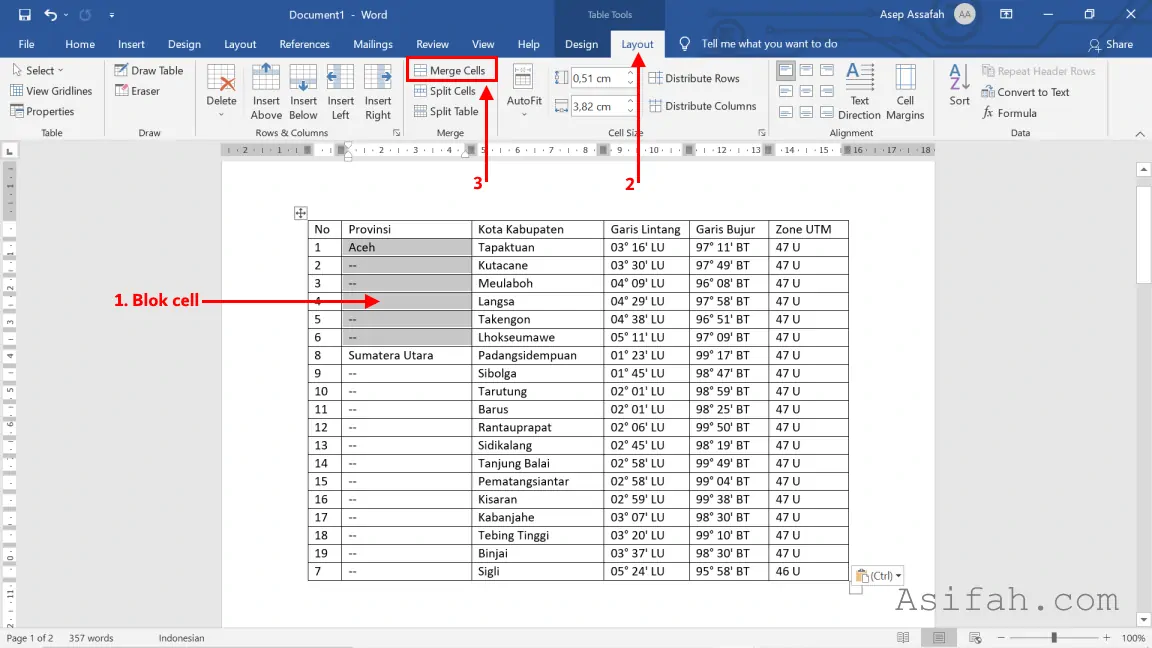Click the Formula button
The image size is (1152, 648).
[1009, 112]
